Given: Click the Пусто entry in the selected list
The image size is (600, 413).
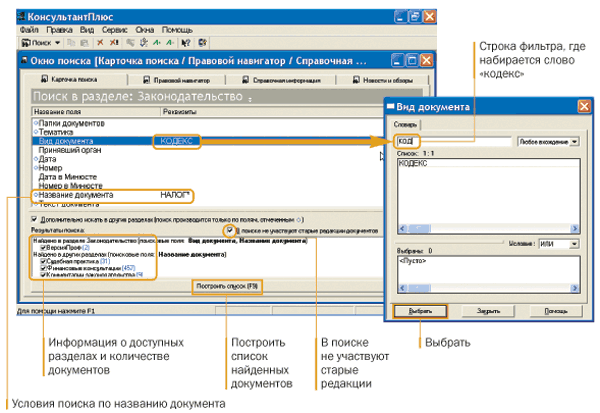Looking at the screenshot, I should pyautogui.click(x=412, y=261).
